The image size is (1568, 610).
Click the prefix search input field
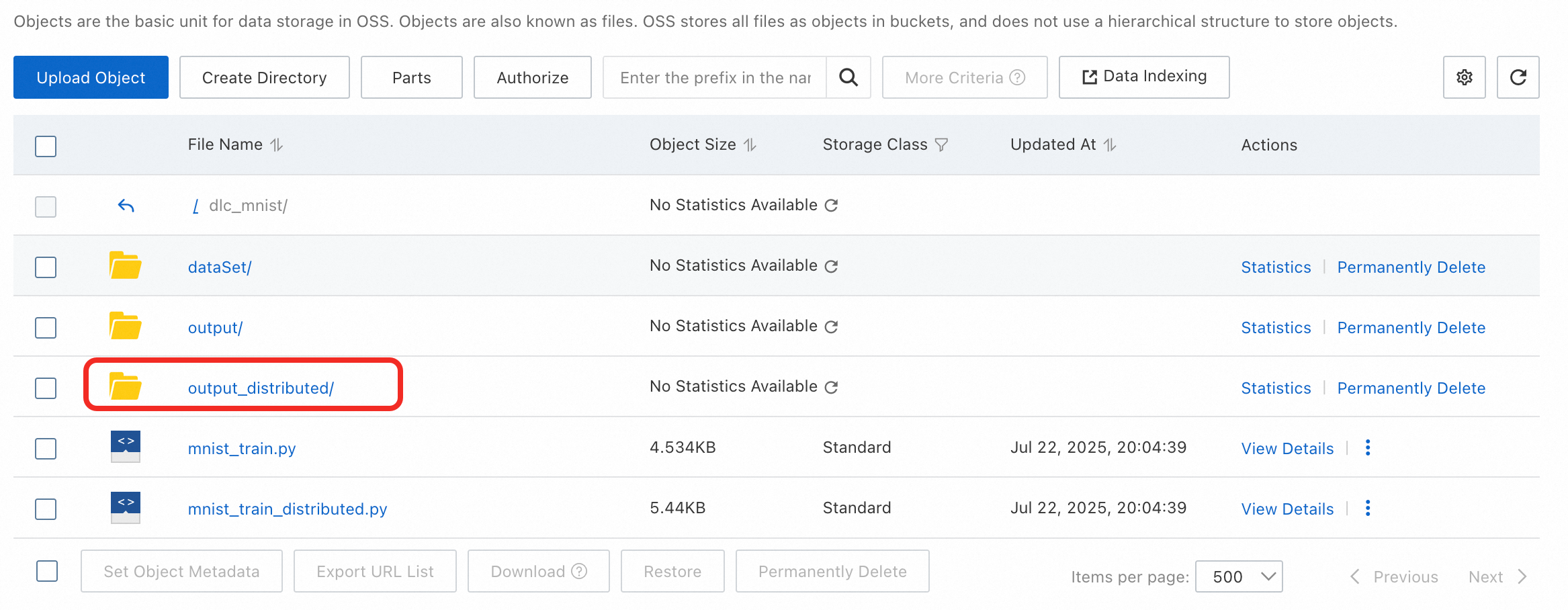click(715, 77)
